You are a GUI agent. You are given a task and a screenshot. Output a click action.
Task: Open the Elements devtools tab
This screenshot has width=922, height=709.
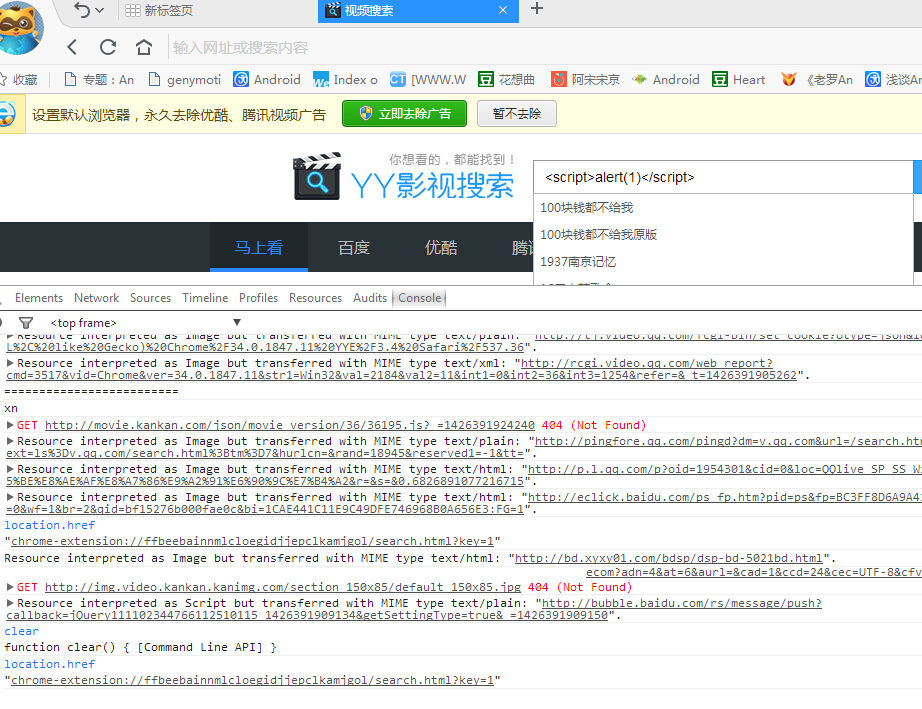[x=39, y=298]
